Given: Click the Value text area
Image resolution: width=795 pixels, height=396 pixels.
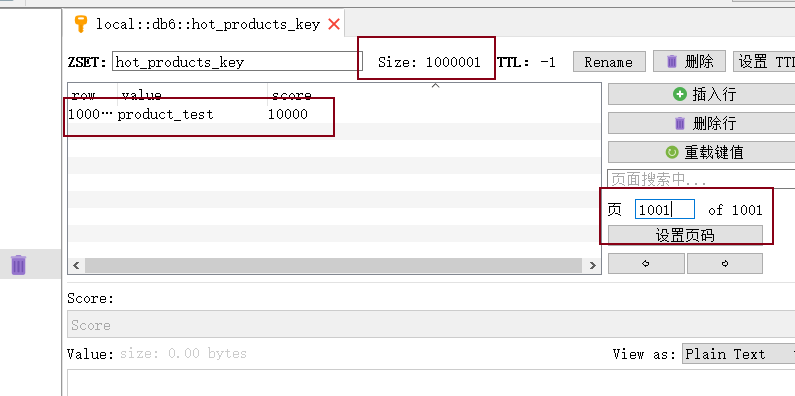Looking at the screenshot, I should coord(431,383).
